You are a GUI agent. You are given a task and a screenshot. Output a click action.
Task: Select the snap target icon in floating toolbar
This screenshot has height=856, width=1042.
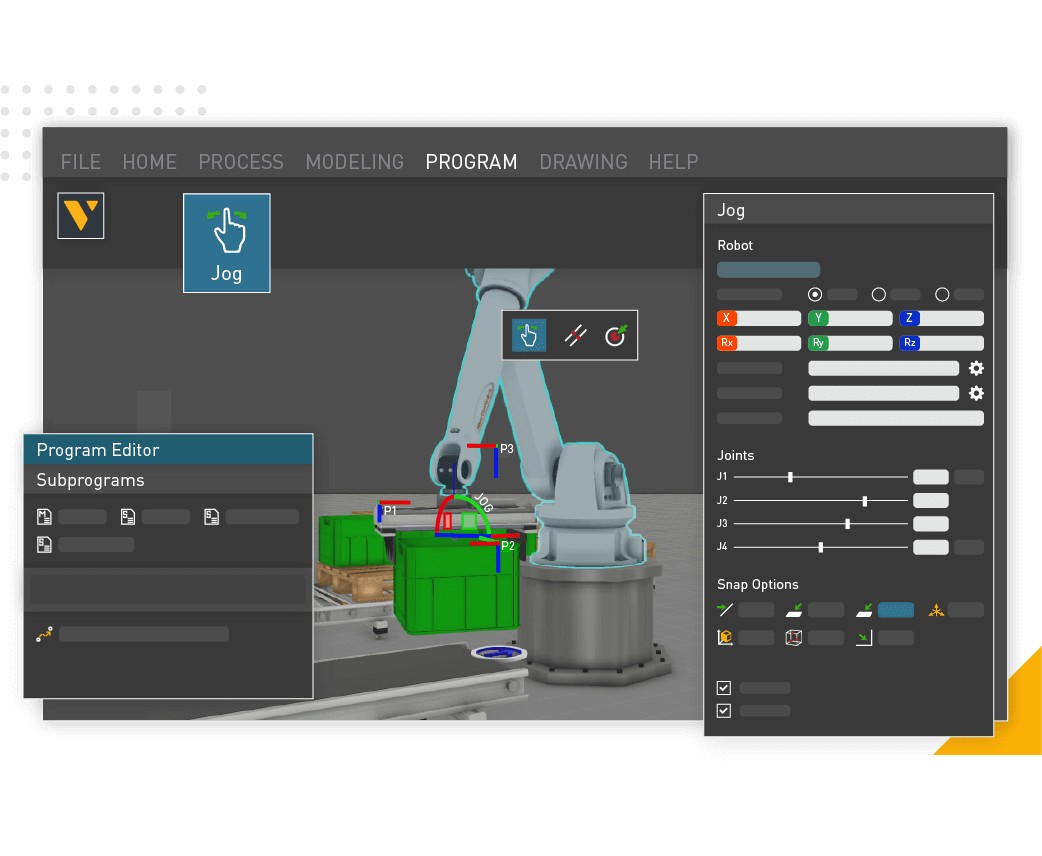click(x=617, y=336)
